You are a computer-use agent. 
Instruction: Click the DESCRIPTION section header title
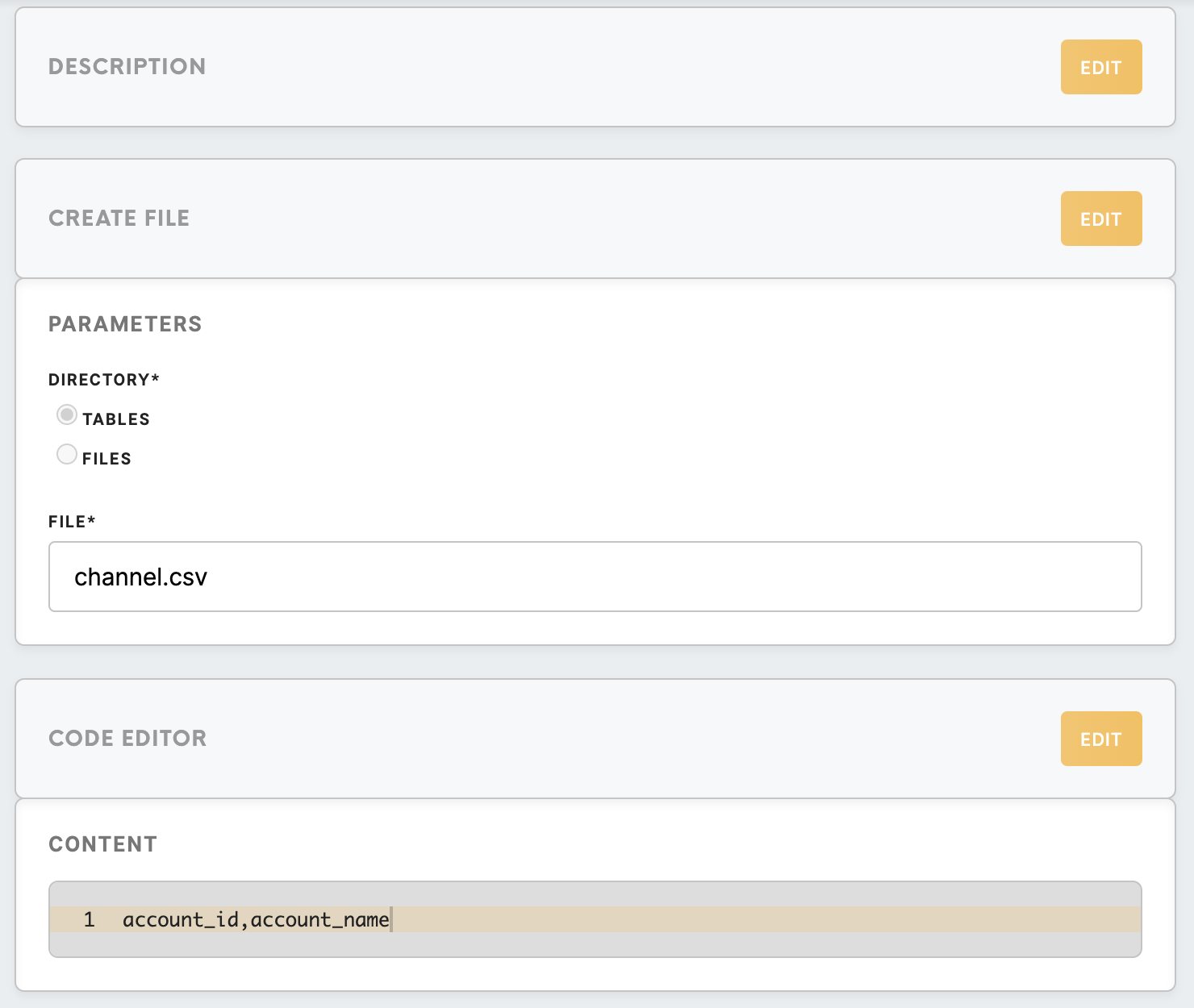coord(127,67)
